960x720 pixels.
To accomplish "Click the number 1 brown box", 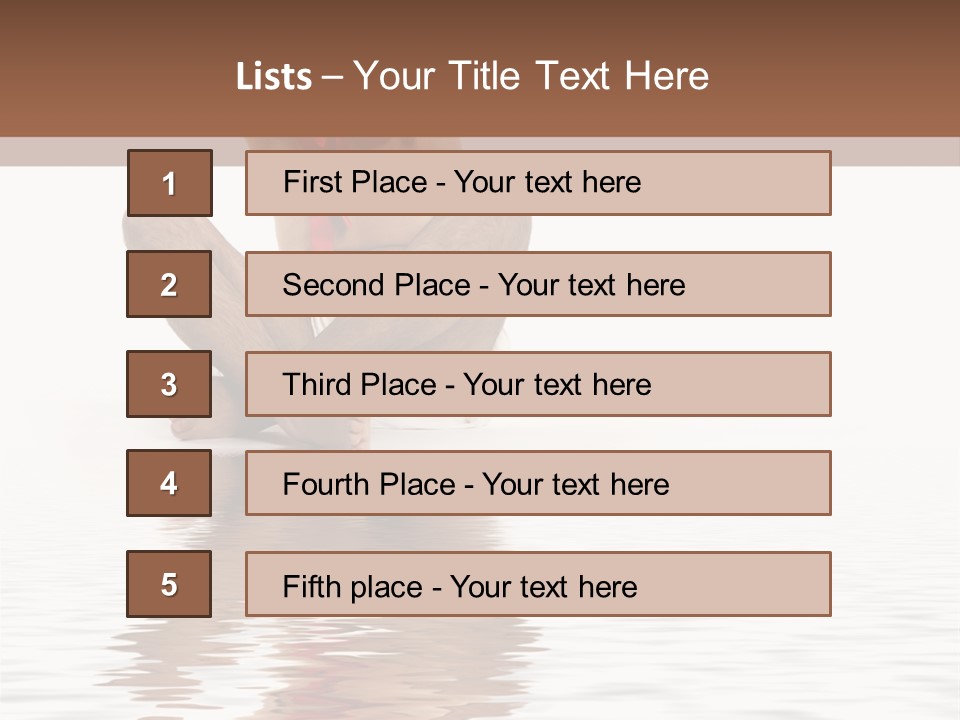I will pos(169,183).
